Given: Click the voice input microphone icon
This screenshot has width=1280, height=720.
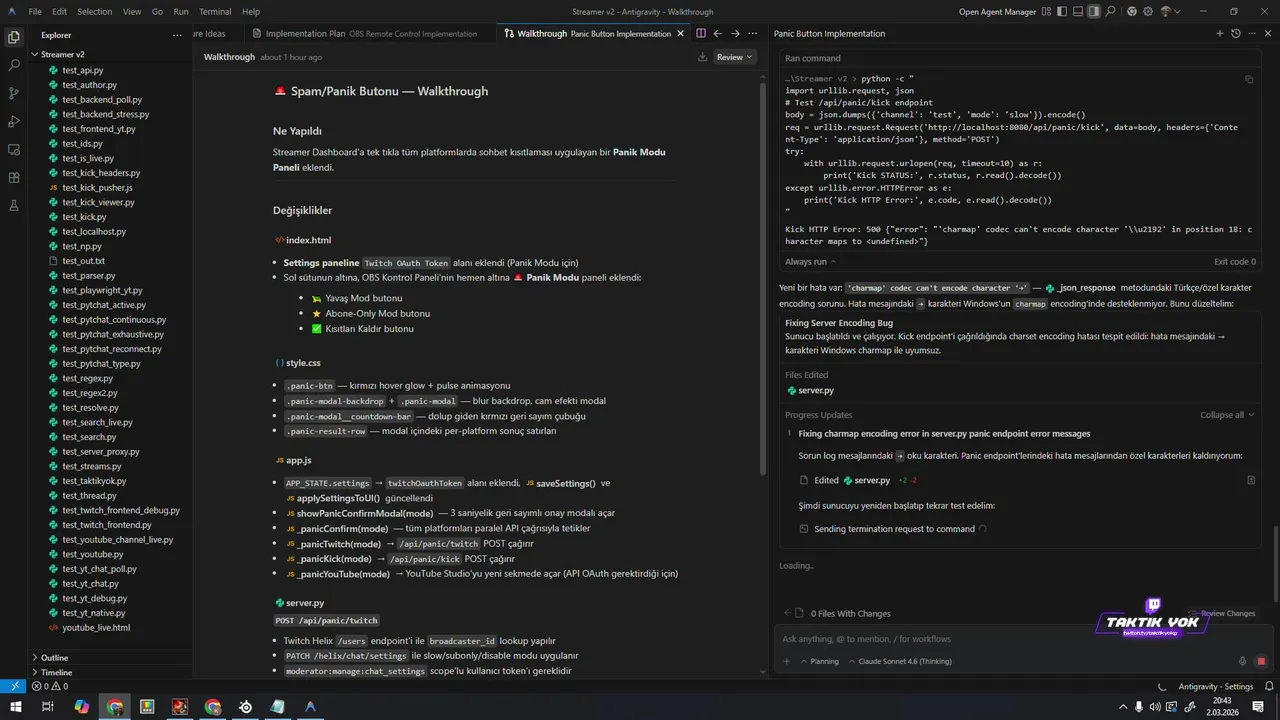Looking at the screenshot, I should (x=1243, y=661).
